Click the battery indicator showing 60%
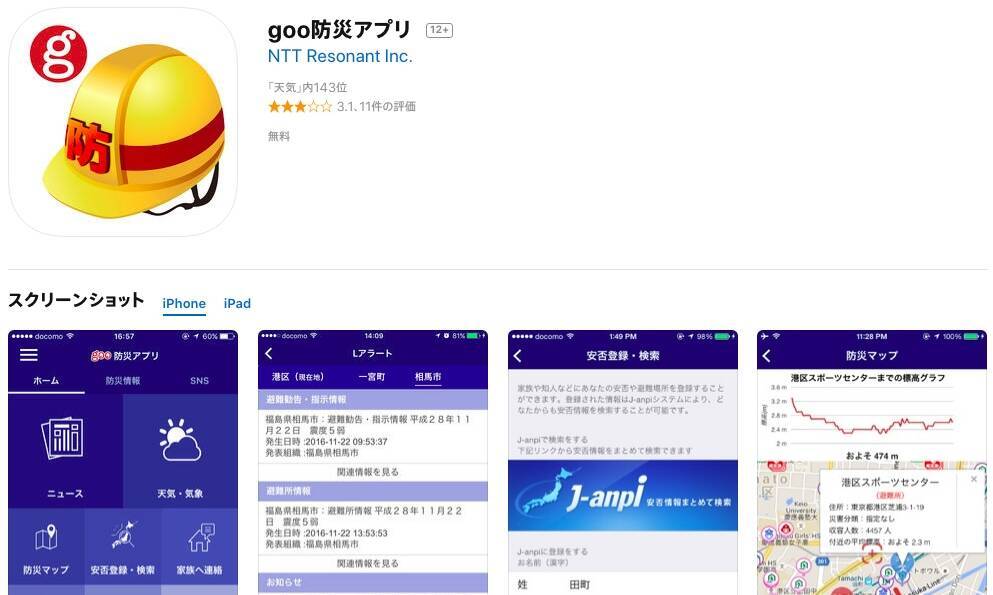 point(219,336)
